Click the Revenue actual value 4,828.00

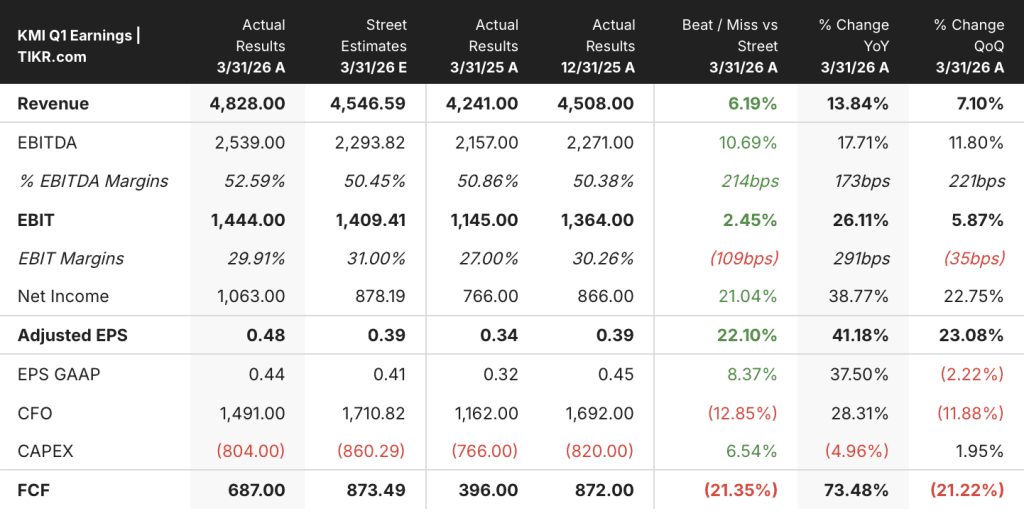248,103
